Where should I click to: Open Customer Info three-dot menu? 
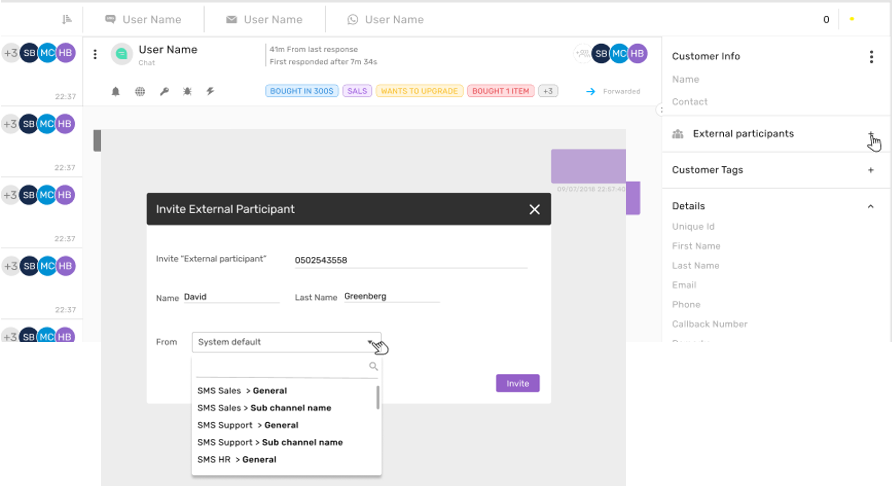tap(871, 56)
